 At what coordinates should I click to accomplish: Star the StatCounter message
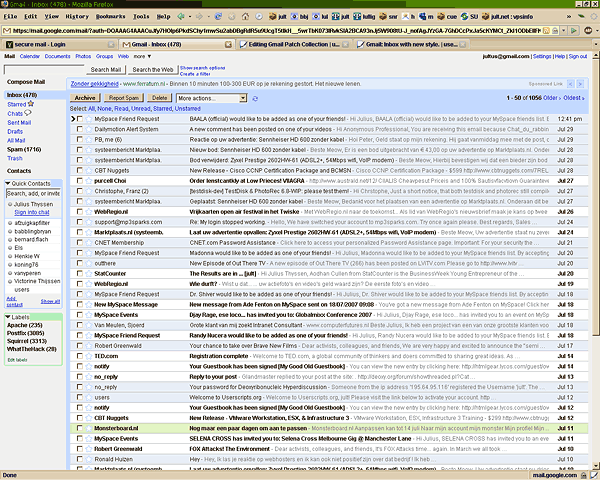(89, 274)
